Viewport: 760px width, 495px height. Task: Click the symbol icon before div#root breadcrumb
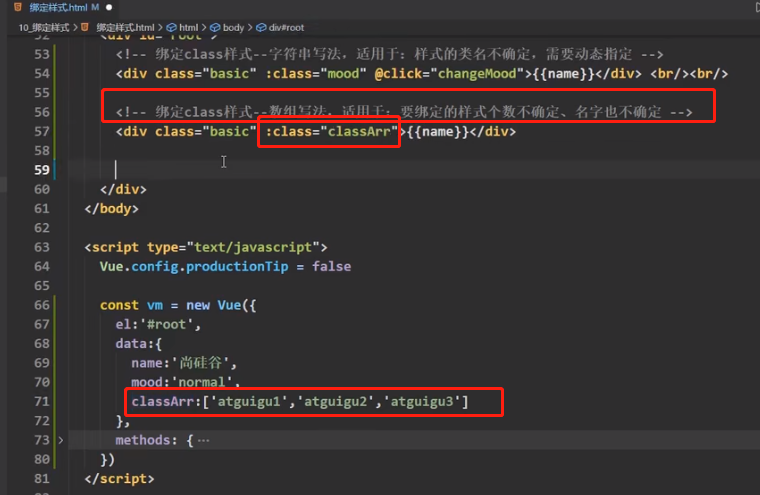click(x=261, y=28)
